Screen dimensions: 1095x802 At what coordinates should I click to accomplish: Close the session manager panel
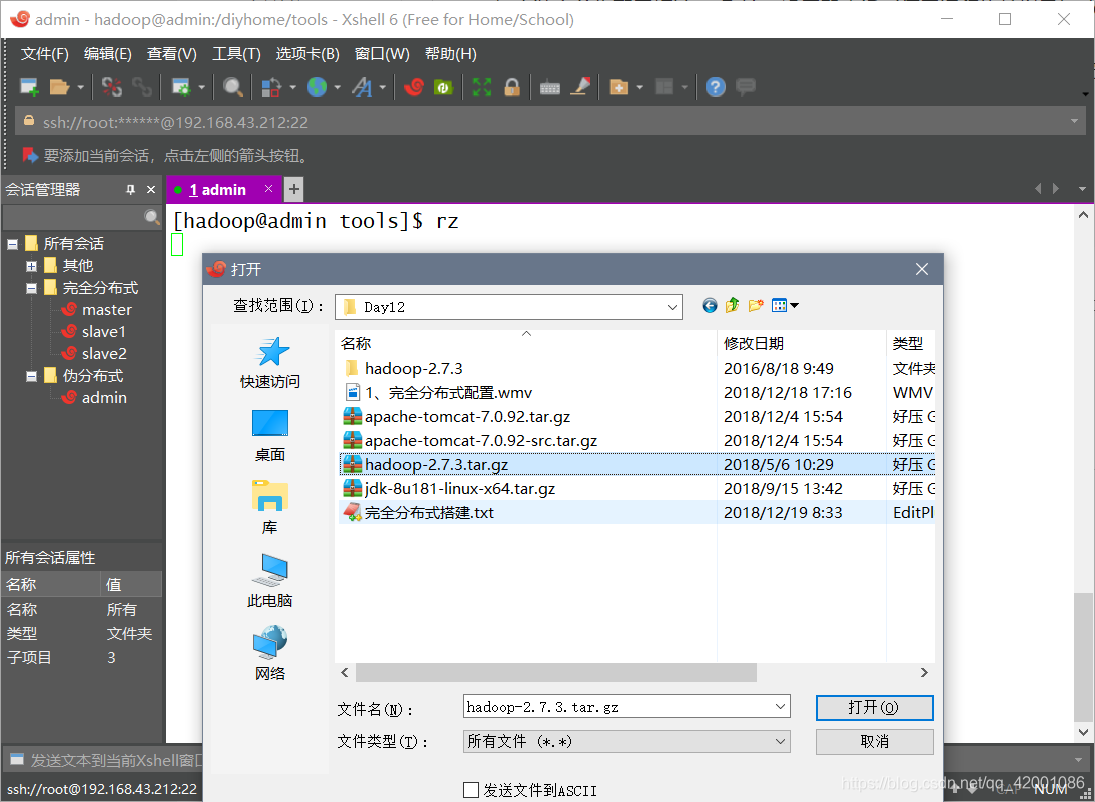151,189
